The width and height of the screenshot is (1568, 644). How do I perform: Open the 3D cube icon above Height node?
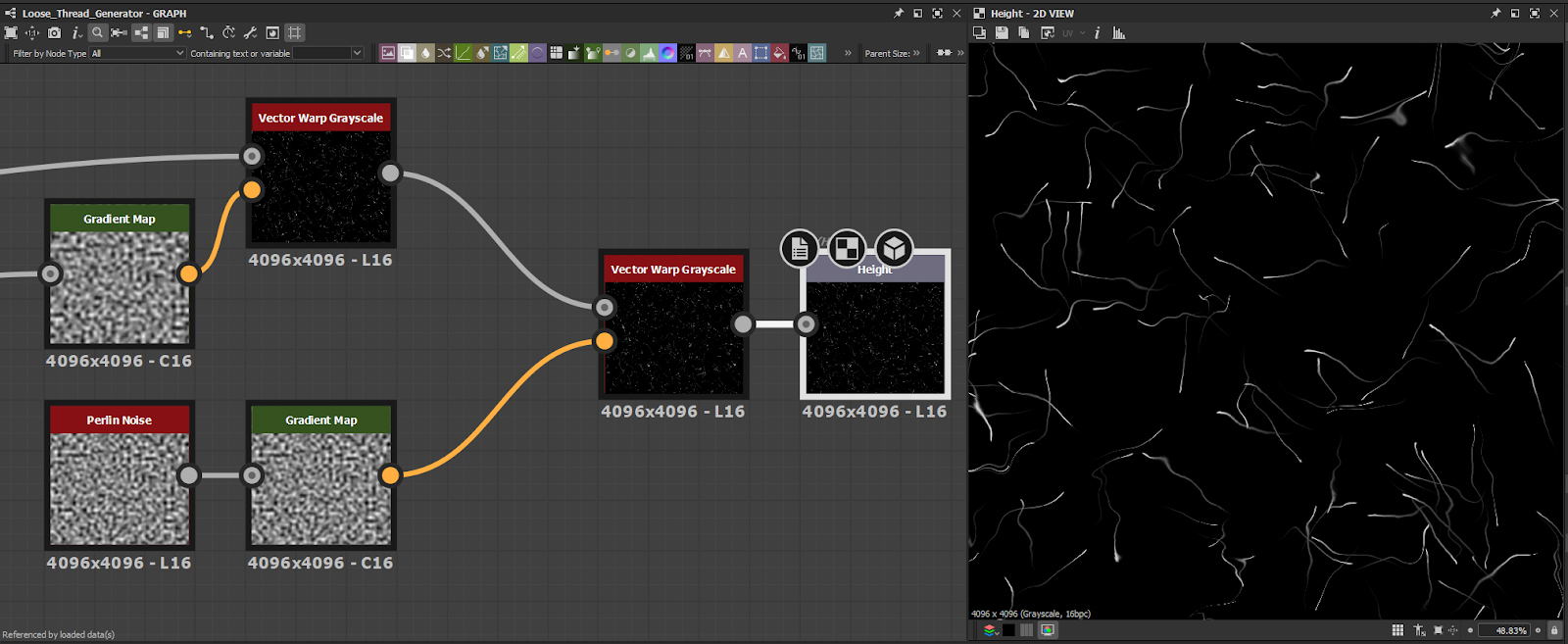(893, 249)
